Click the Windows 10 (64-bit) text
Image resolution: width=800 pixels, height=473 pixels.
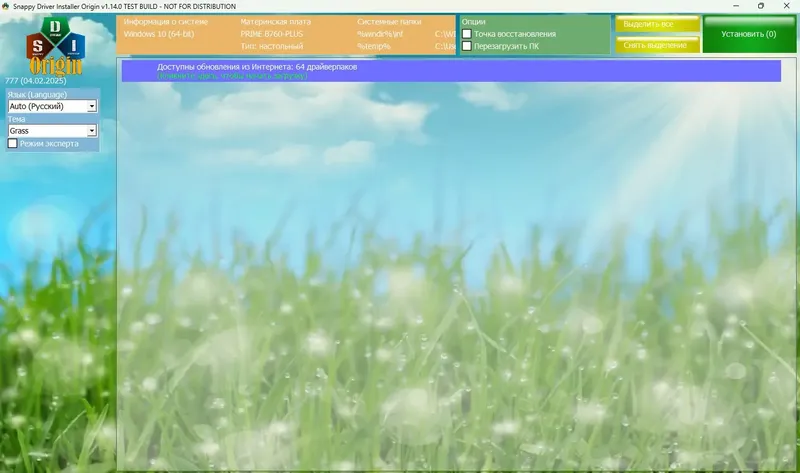click(159, 34)
